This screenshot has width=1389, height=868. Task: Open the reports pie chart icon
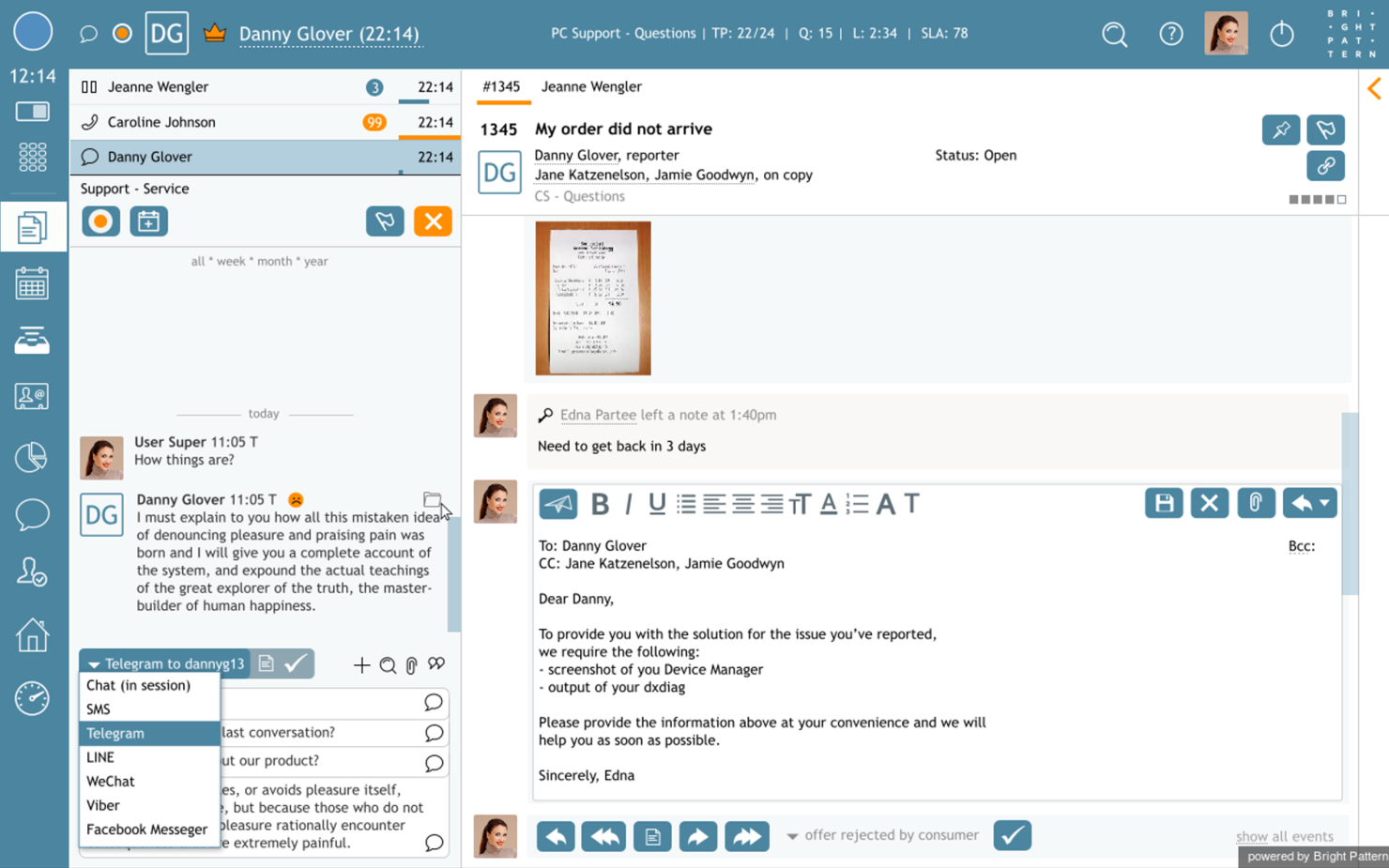click(33, 457)
